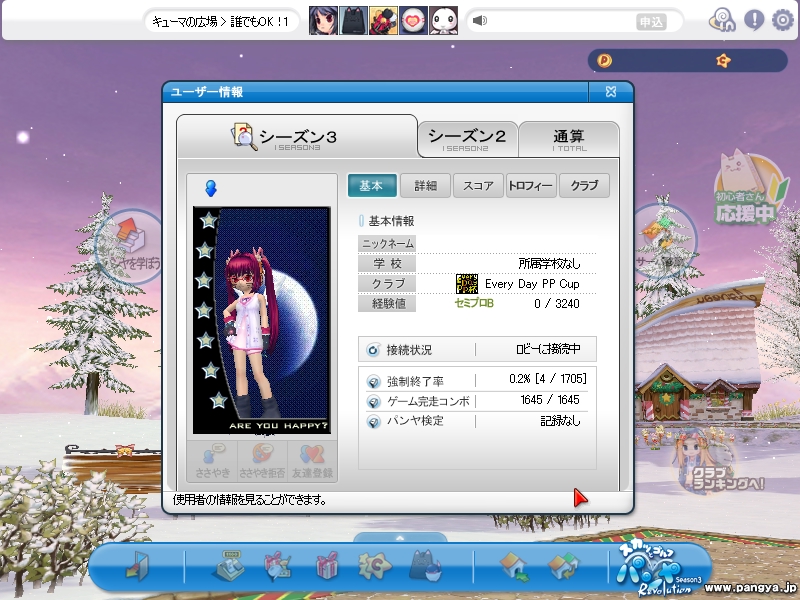Screen dimensions: 800x600
Task: Click the 0.2% [4 / 1705] value
Action: pos(548,379)
